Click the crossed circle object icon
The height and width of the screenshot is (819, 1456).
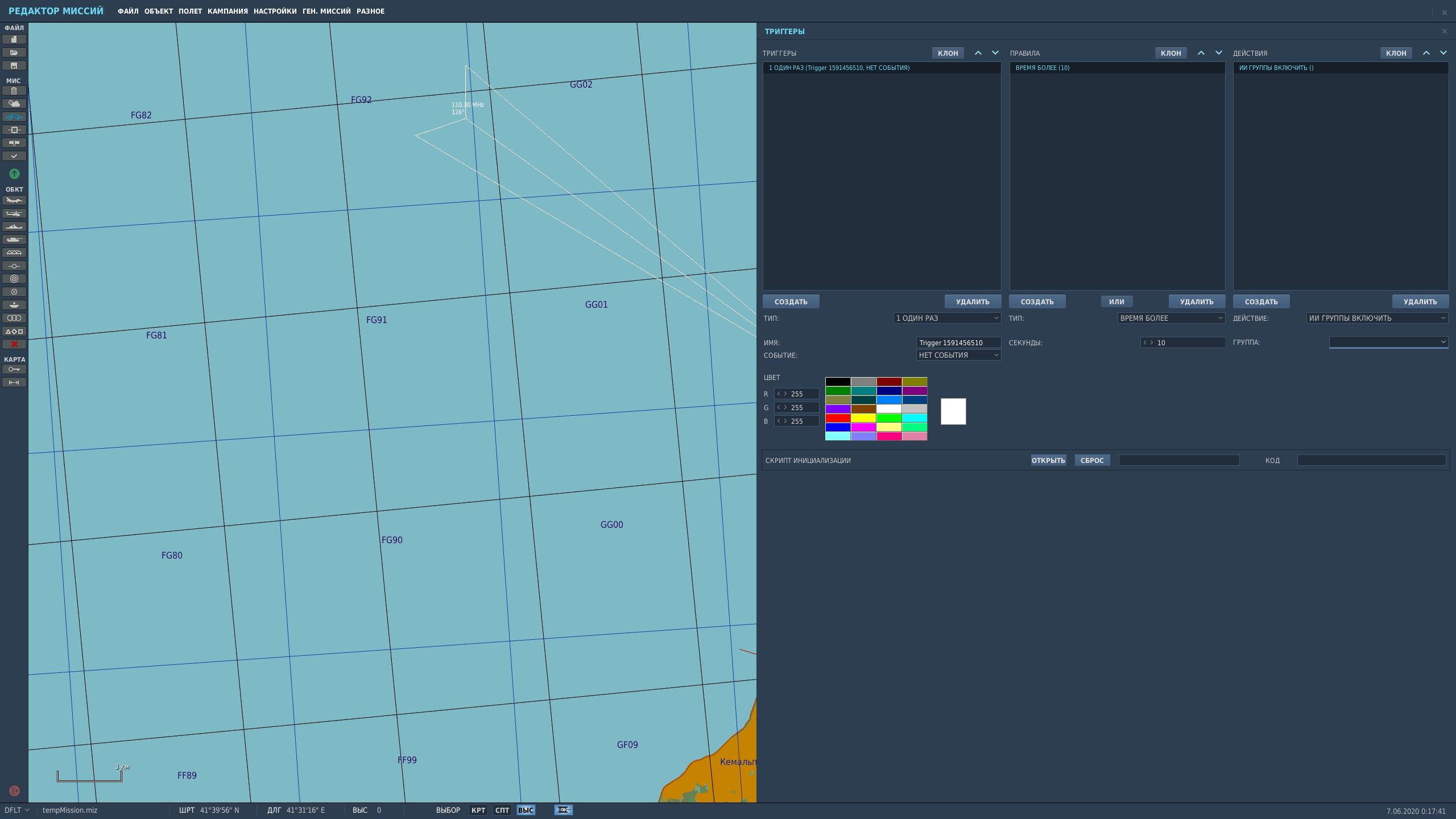(x=14, y=292)
